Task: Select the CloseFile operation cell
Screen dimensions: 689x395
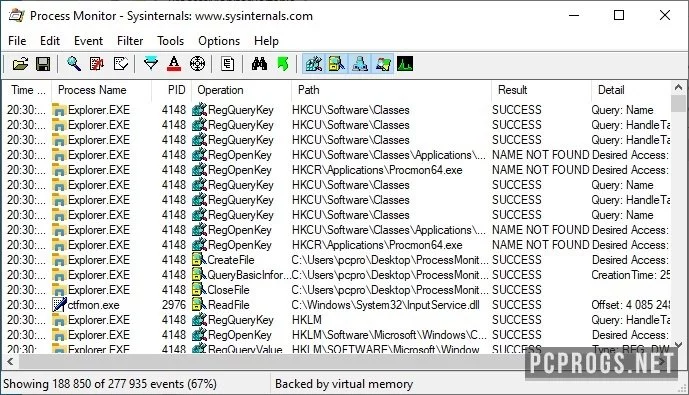Action: [228, 290]
